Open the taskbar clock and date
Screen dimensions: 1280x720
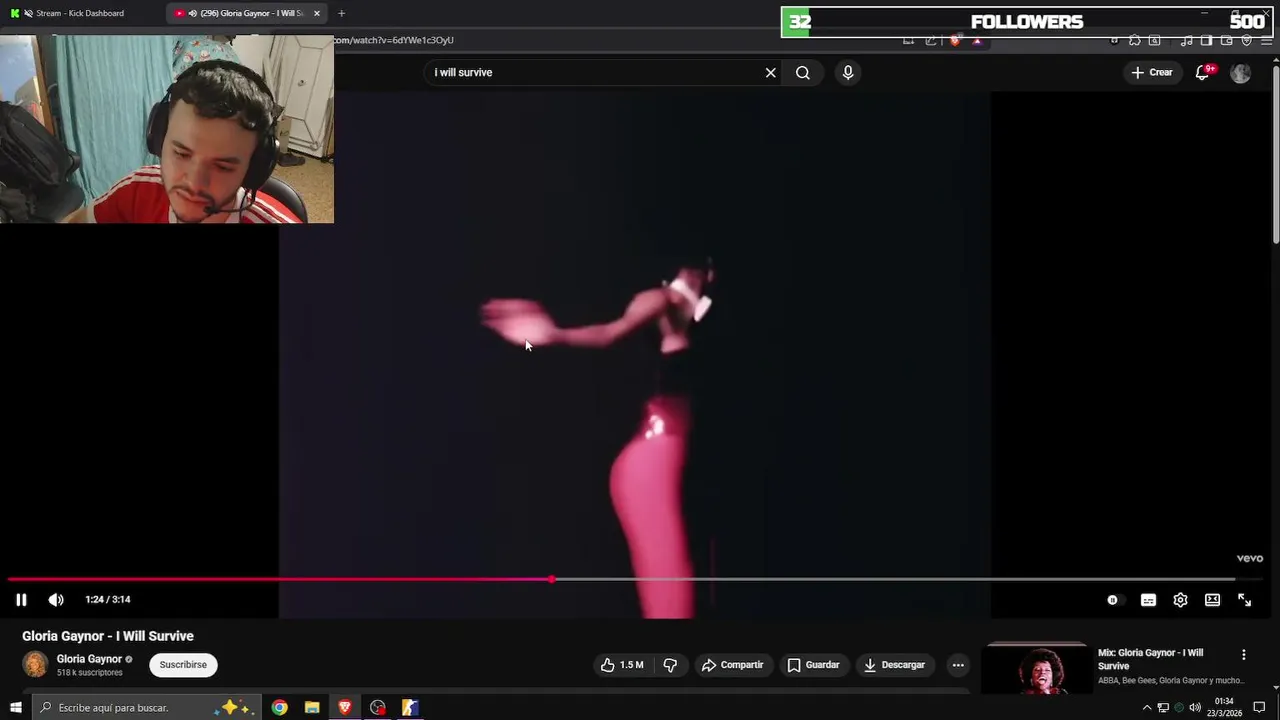1225,707
